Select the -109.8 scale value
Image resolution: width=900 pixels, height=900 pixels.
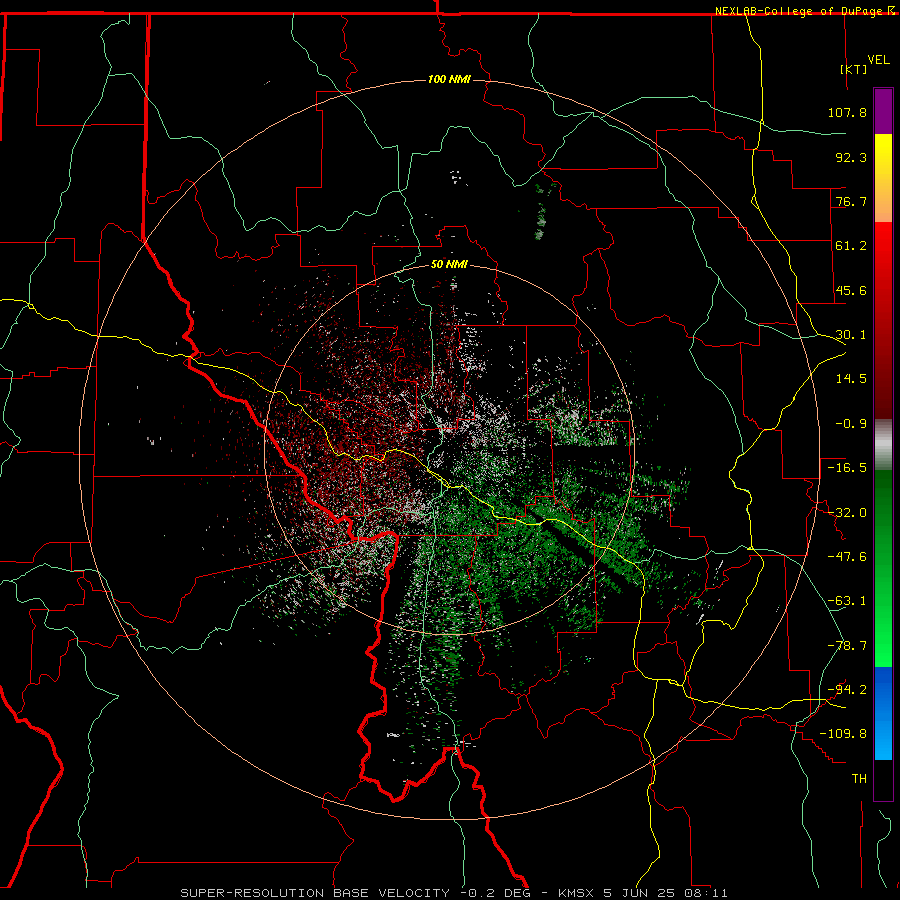(x=843, y=734)
